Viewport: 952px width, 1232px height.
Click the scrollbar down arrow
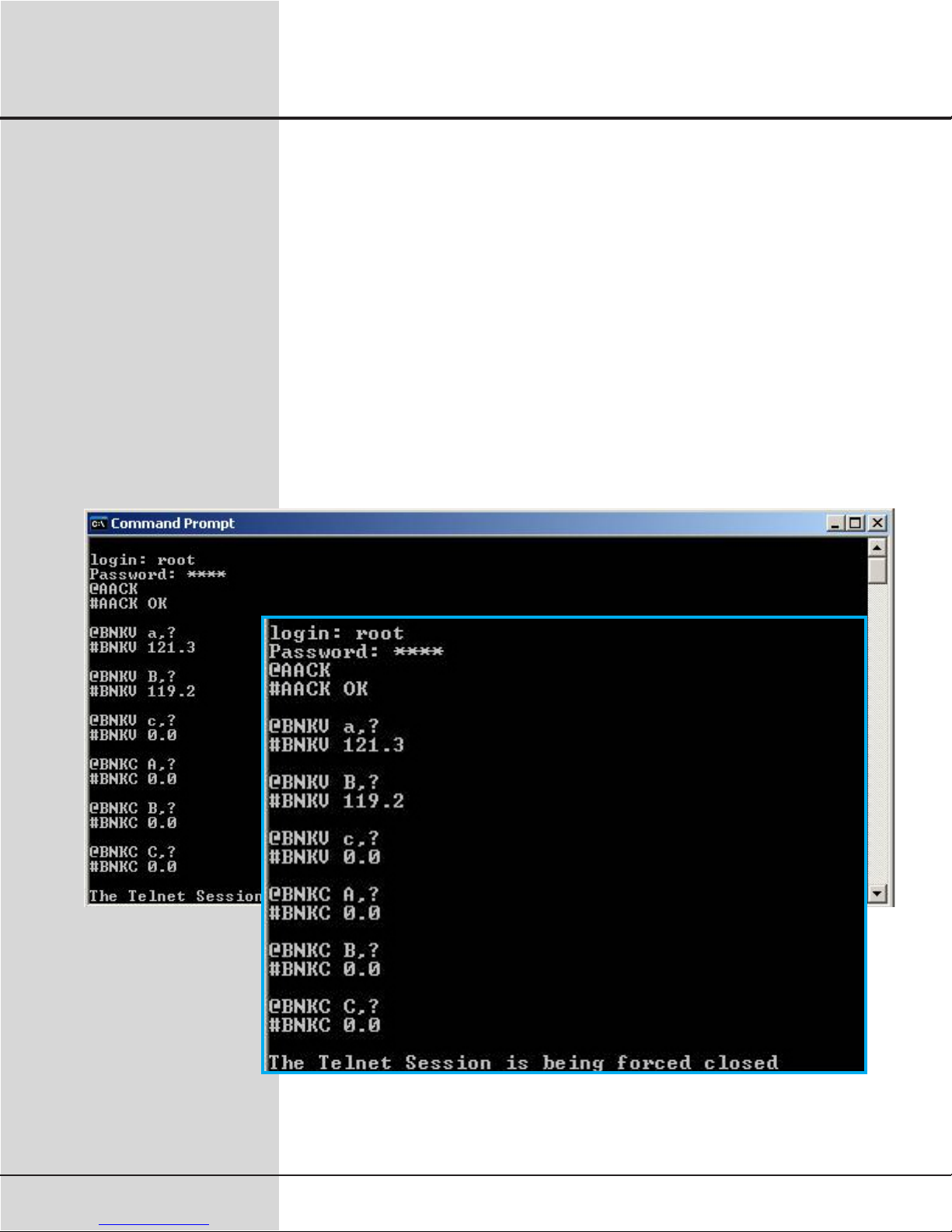tap(877, 893)
